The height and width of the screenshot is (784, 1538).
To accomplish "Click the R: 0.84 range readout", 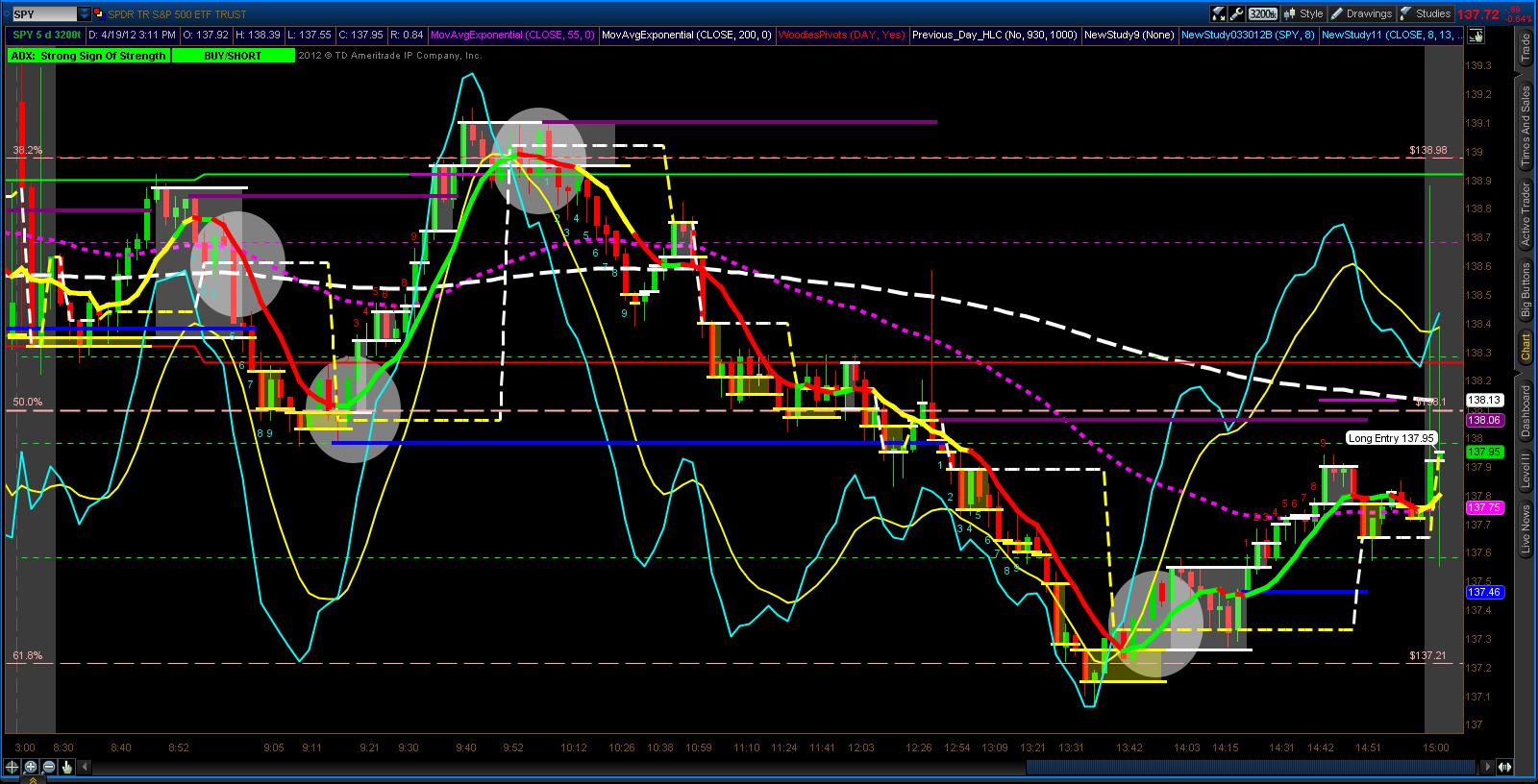I will (x=409, y=36).
